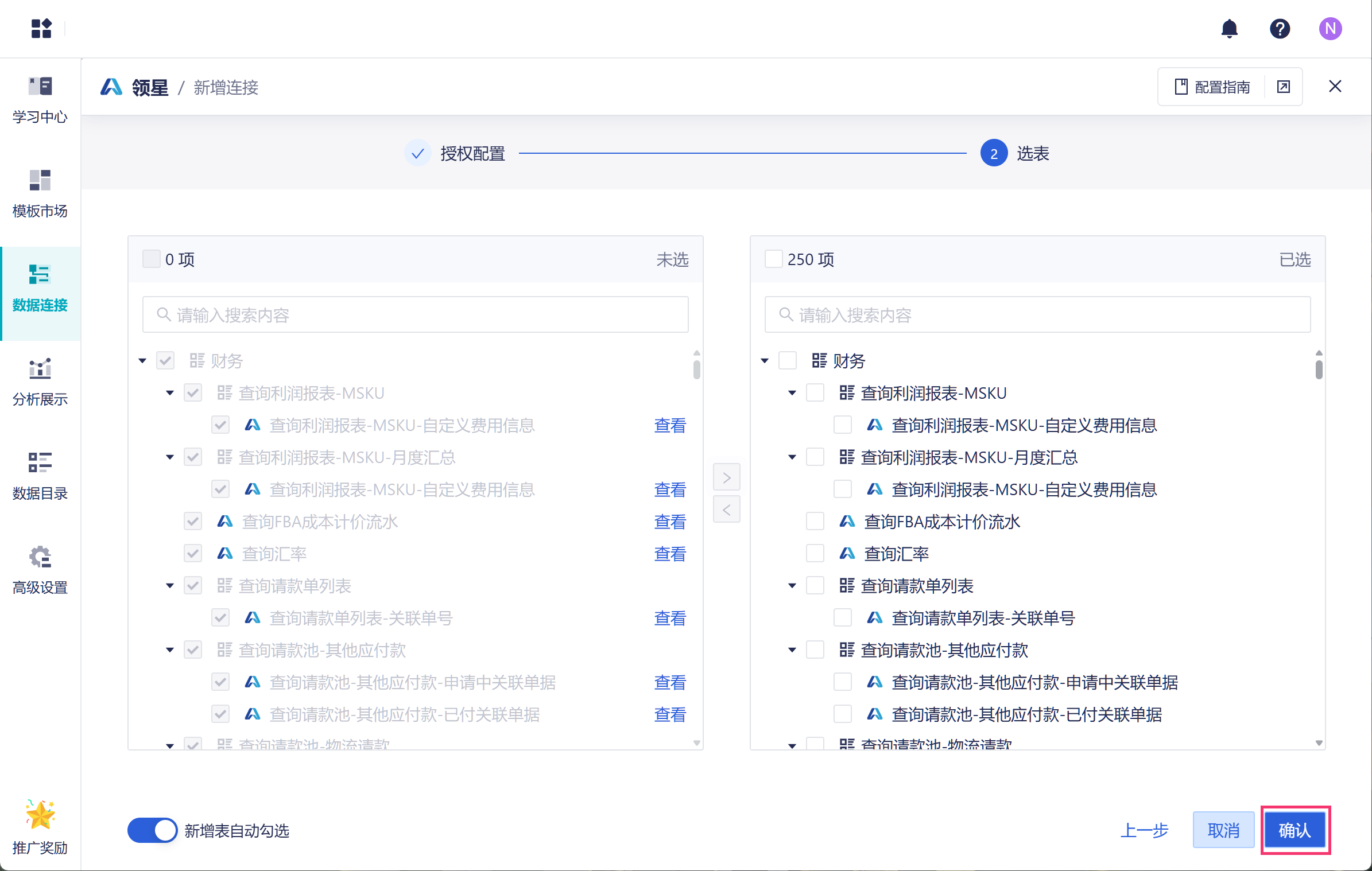Collapse 查询利润报表-MSKU-月度汇总 in selected panel
Viewport: 1372px width, 871px height.
[792, 457]
